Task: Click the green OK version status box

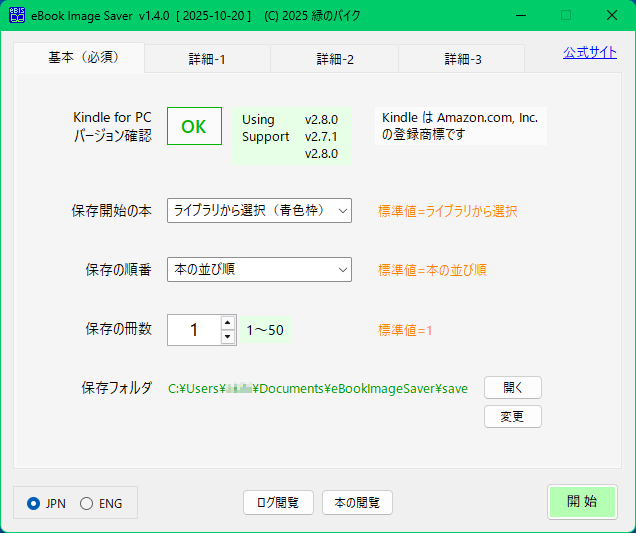Action: pos(194,127)
